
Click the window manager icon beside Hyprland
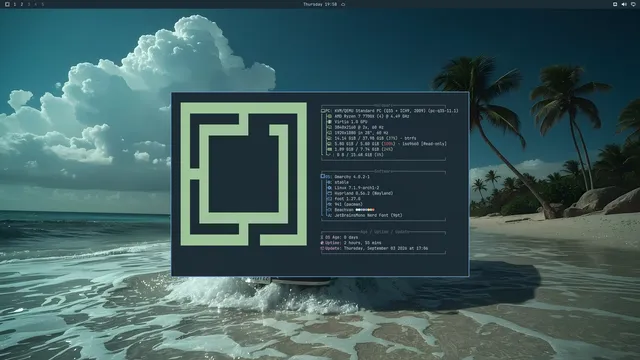(329, 193)
